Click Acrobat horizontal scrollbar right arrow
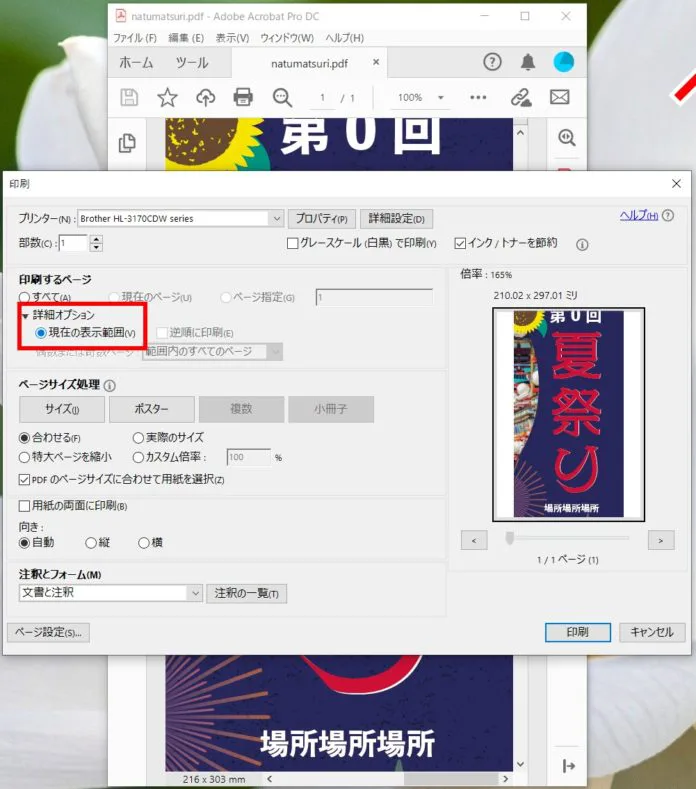Viewport: 696px width, 789px height. point(505,779)
